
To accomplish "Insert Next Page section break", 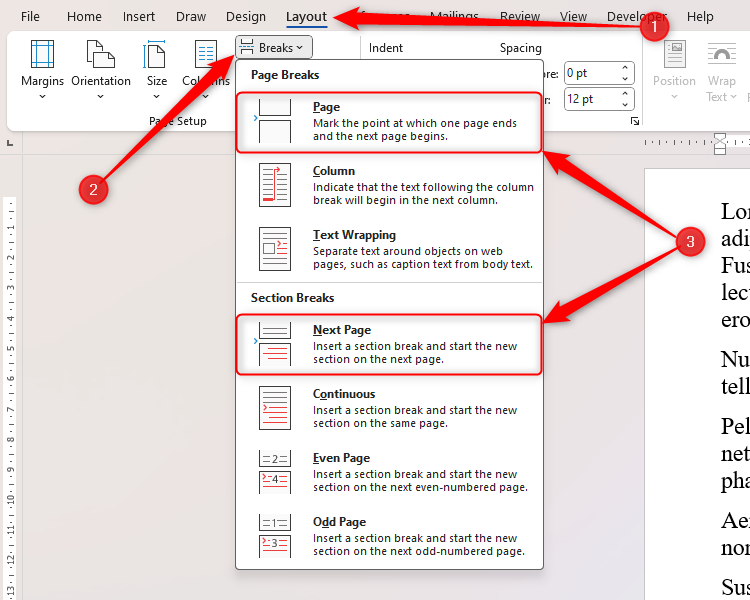I will [389, 345].
